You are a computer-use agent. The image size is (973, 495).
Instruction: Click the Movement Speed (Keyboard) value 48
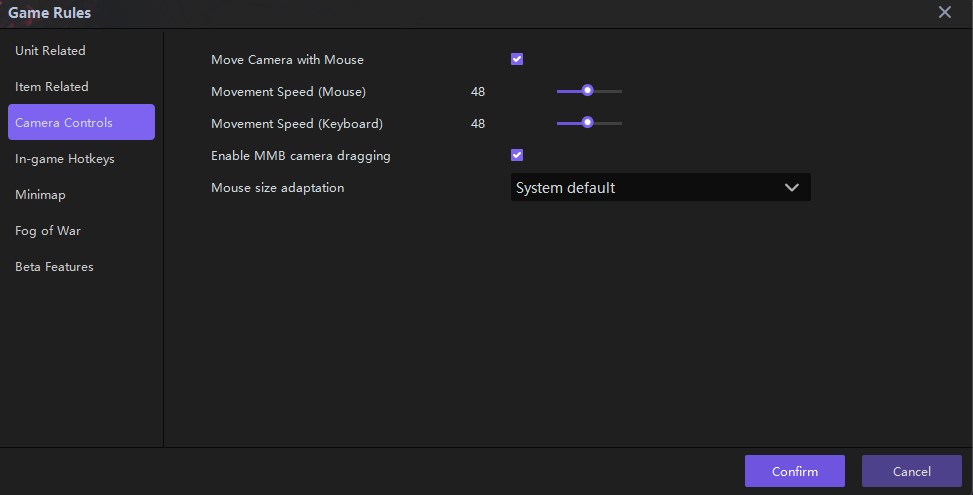(x=478, y=124)
